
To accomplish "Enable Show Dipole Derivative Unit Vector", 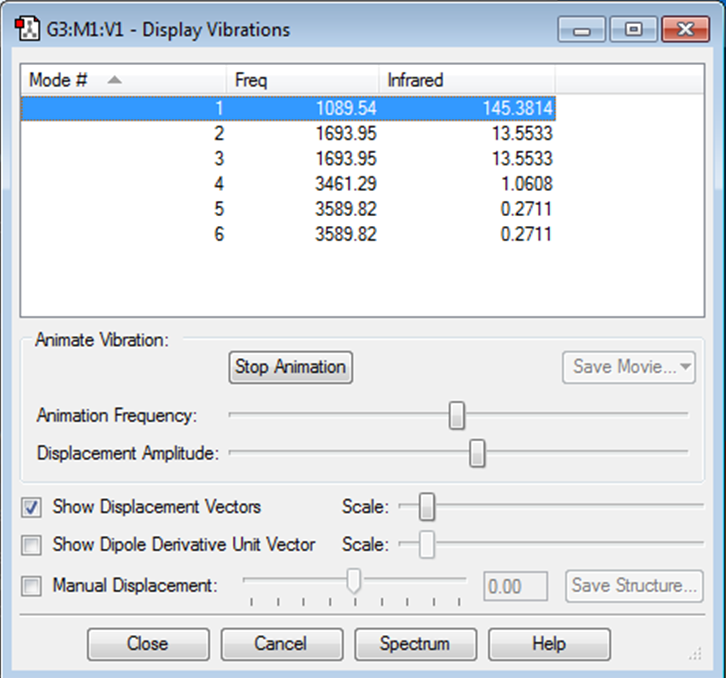I will click(x=31, y=545).
